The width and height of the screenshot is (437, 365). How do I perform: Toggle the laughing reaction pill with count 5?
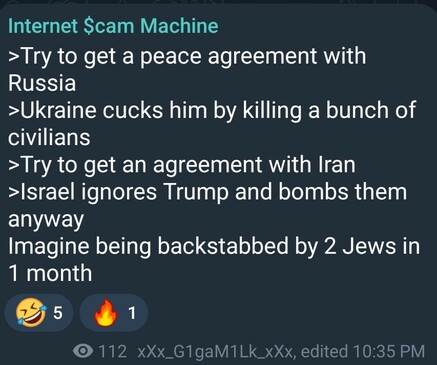click(x=38, y=313)
